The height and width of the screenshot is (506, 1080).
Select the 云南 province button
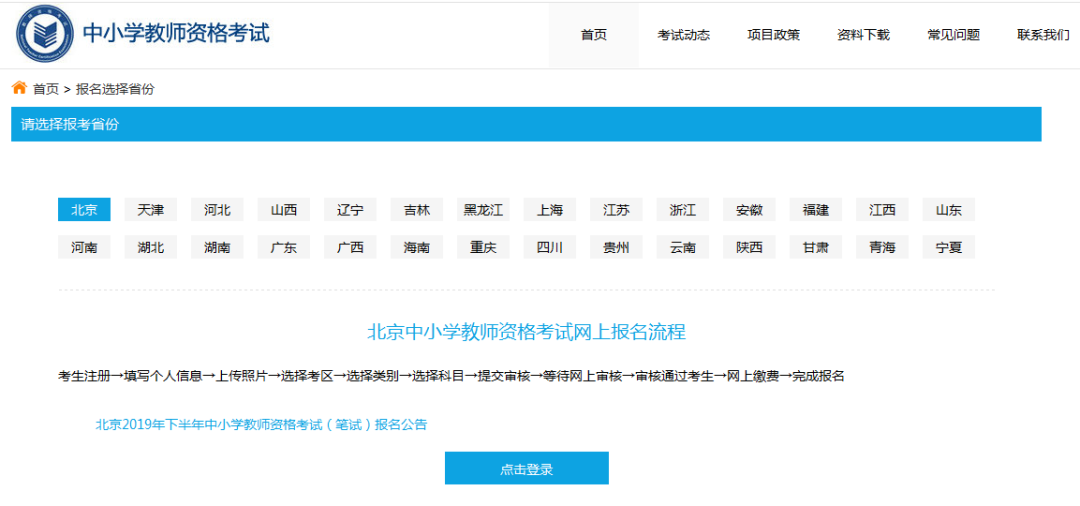click(x=683, y=247)
